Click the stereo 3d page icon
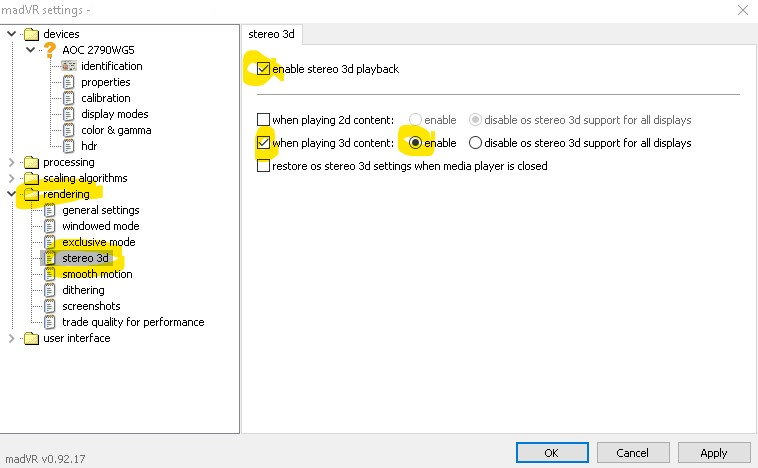The image size is (758, 468). pyautogui.click(x=49, y=258)
